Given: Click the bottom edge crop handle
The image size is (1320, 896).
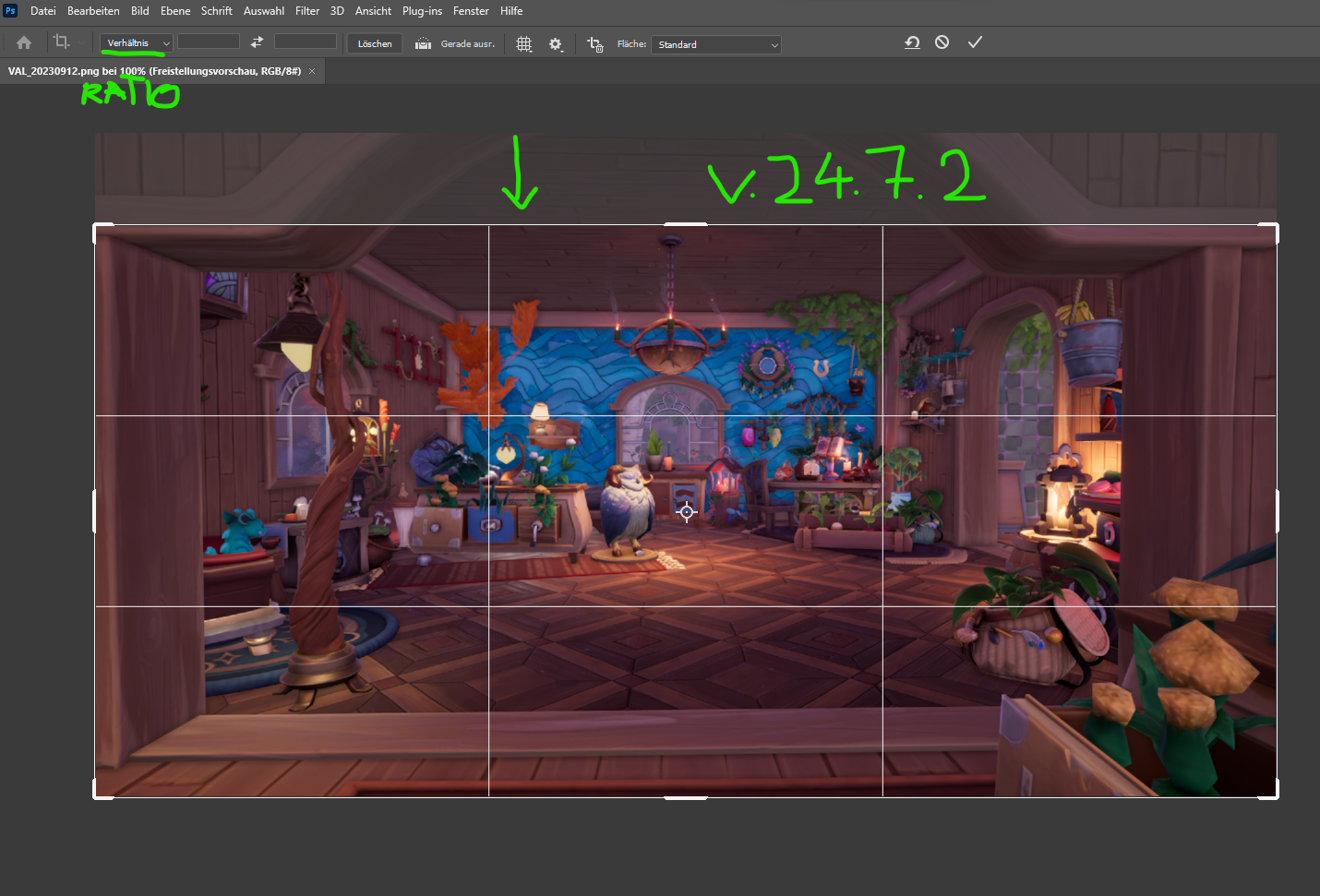Looking at the screenshot, I should 686,797.
